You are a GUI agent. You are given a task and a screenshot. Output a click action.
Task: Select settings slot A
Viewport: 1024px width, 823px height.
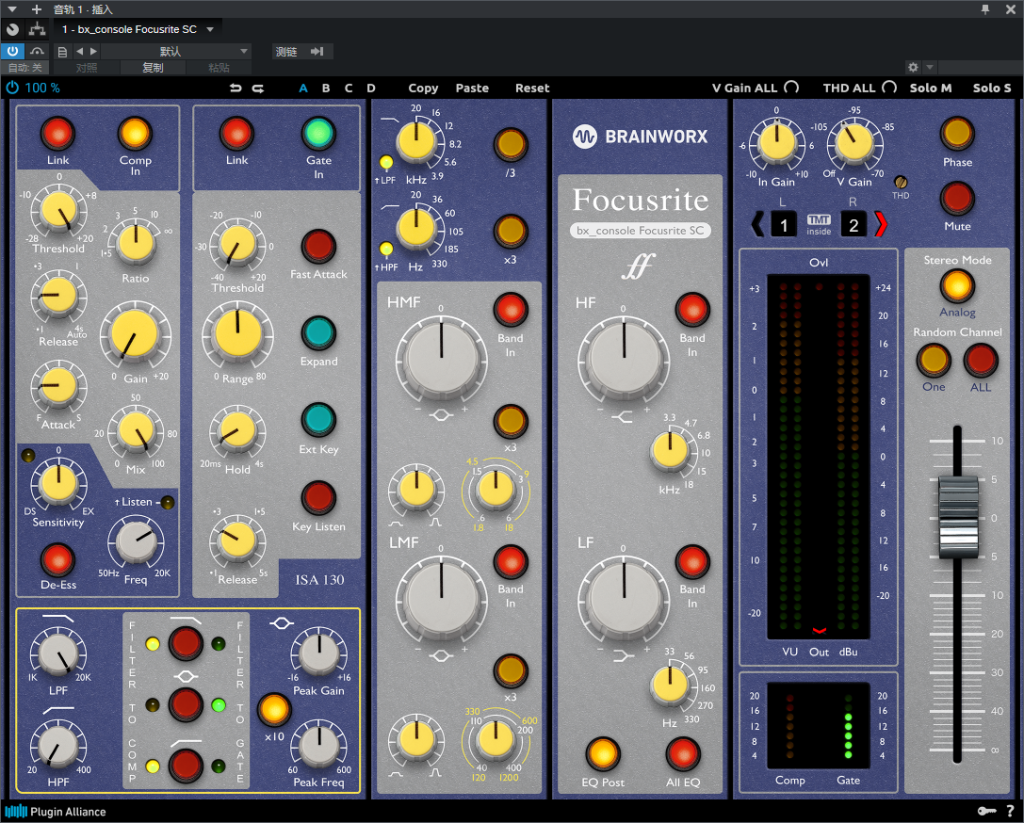pos(303,88)
